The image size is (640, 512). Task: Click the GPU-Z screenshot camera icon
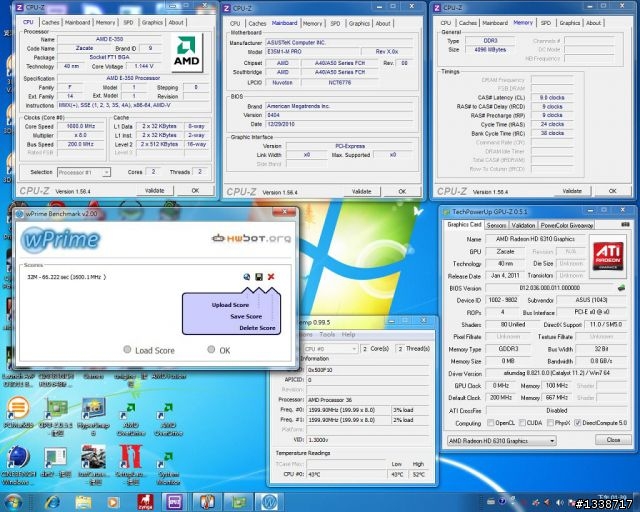(x=625, y=225)
